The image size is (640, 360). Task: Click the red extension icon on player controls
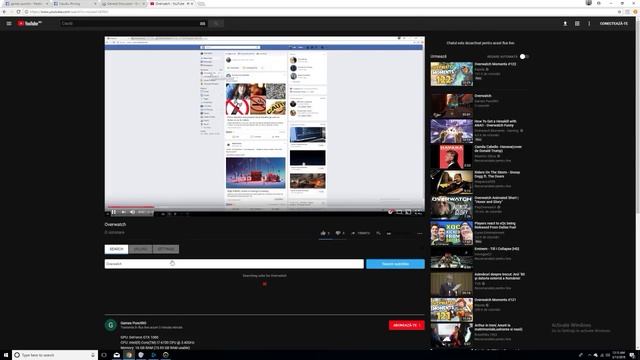pos(391,212)
